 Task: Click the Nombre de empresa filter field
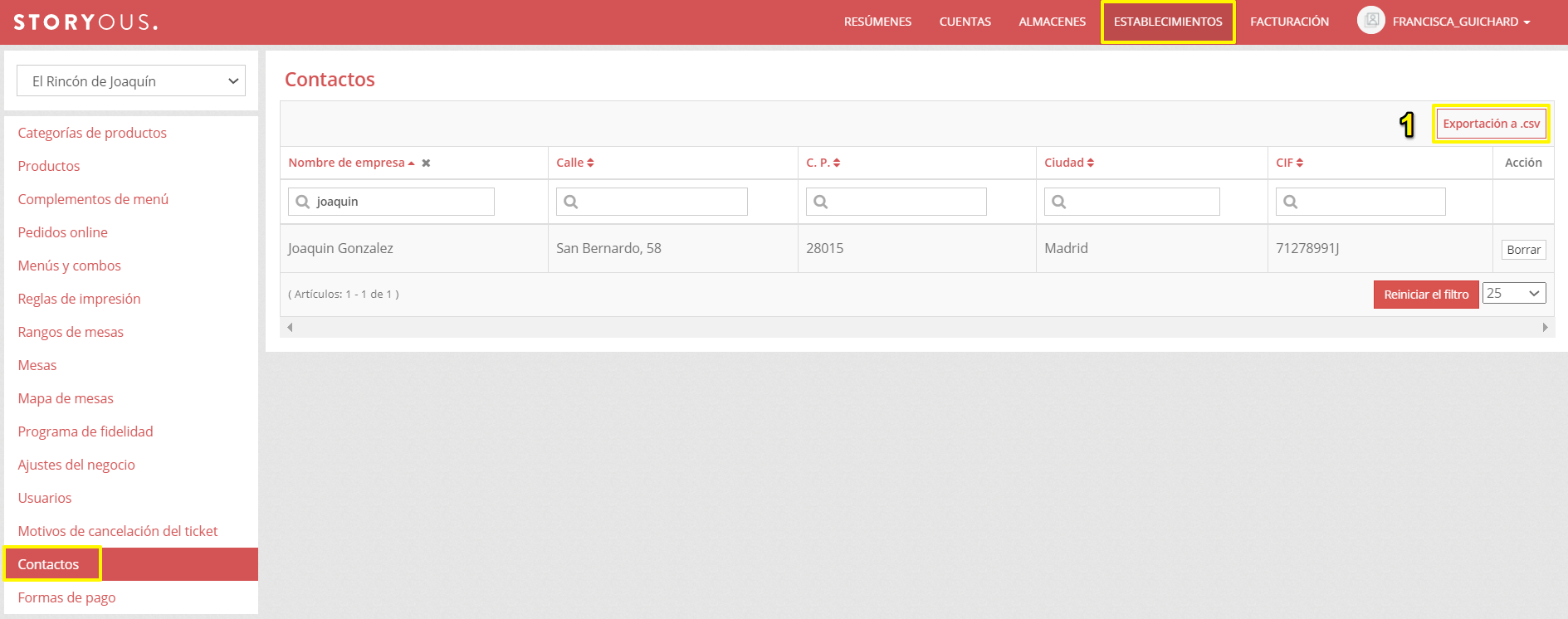pos(391,202)
